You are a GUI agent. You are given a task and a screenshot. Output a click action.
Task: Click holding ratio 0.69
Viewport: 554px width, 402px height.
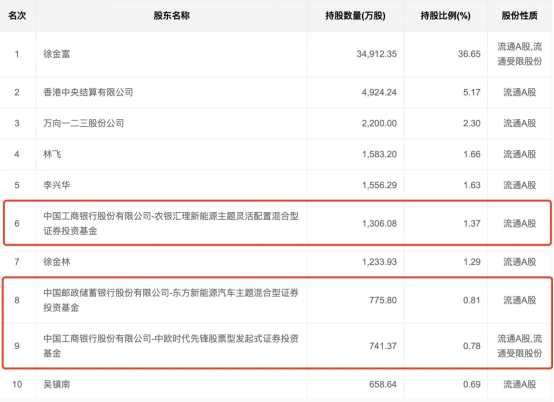pos(472,384)
